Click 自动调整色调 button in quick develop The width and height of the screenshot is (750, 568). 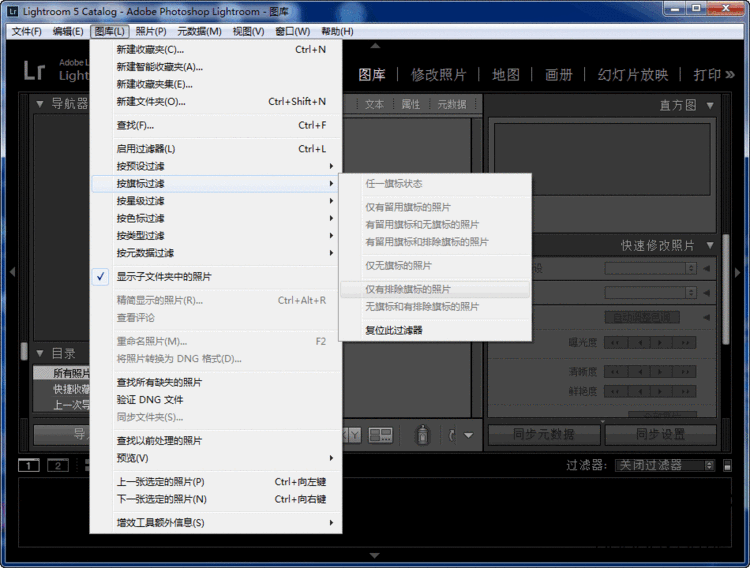[x=642, y=317]
